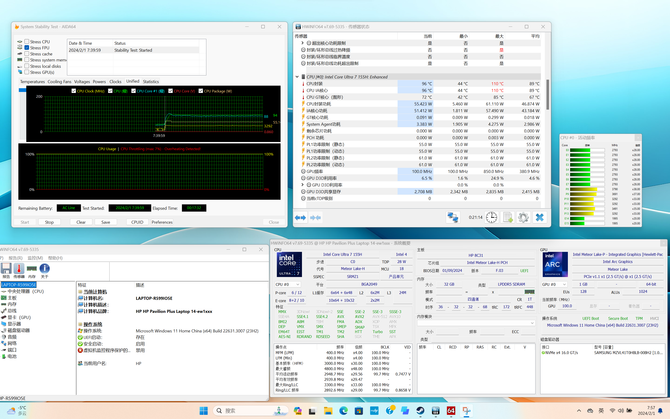Open Steam from the taskbar
This screenshot has width=670, height=419.
pos(420,411)
